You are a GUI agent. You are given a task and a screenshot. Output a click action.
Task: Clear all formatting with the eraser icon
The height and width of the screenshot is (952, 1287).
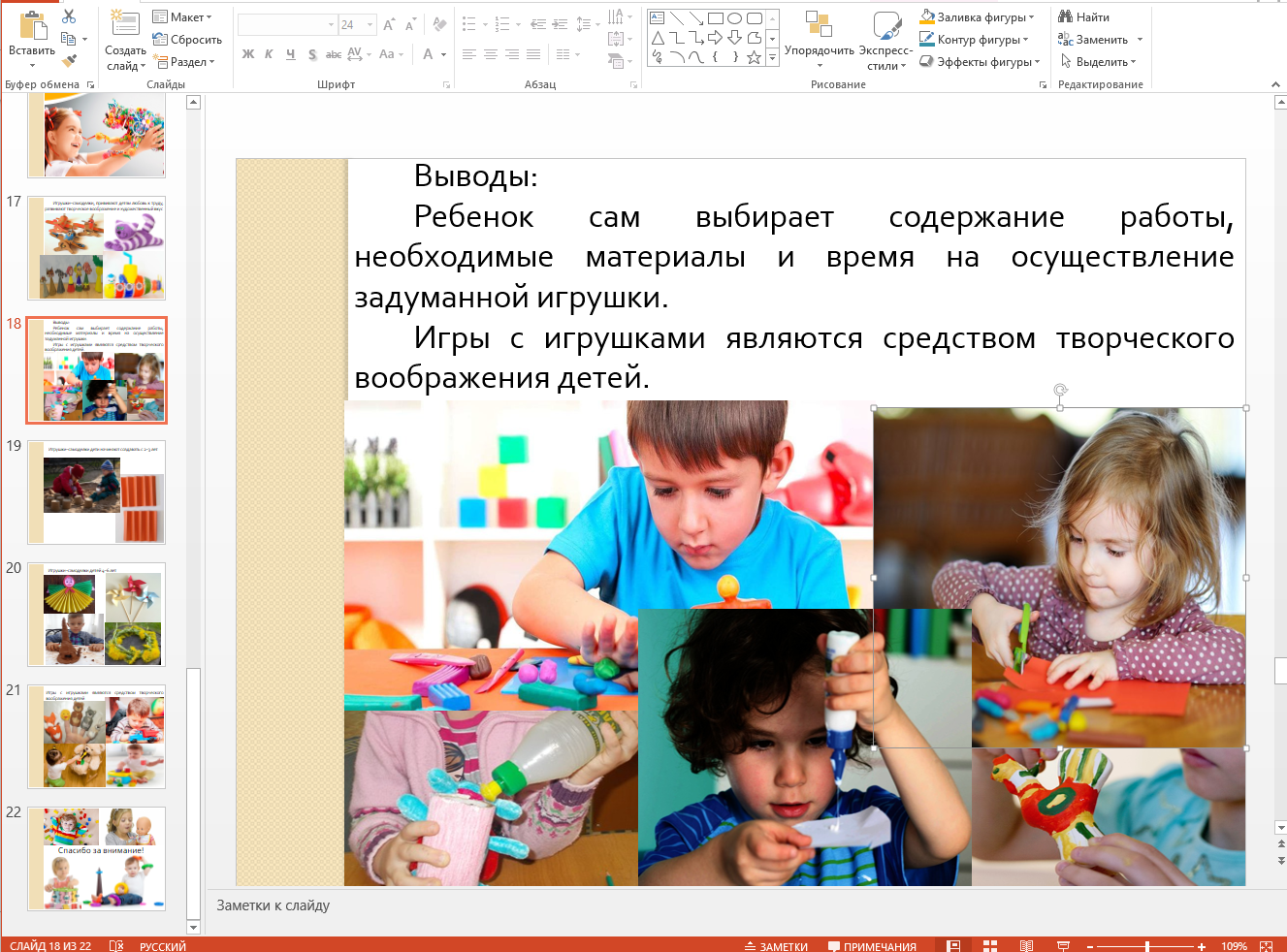click(x=439, y=24)
